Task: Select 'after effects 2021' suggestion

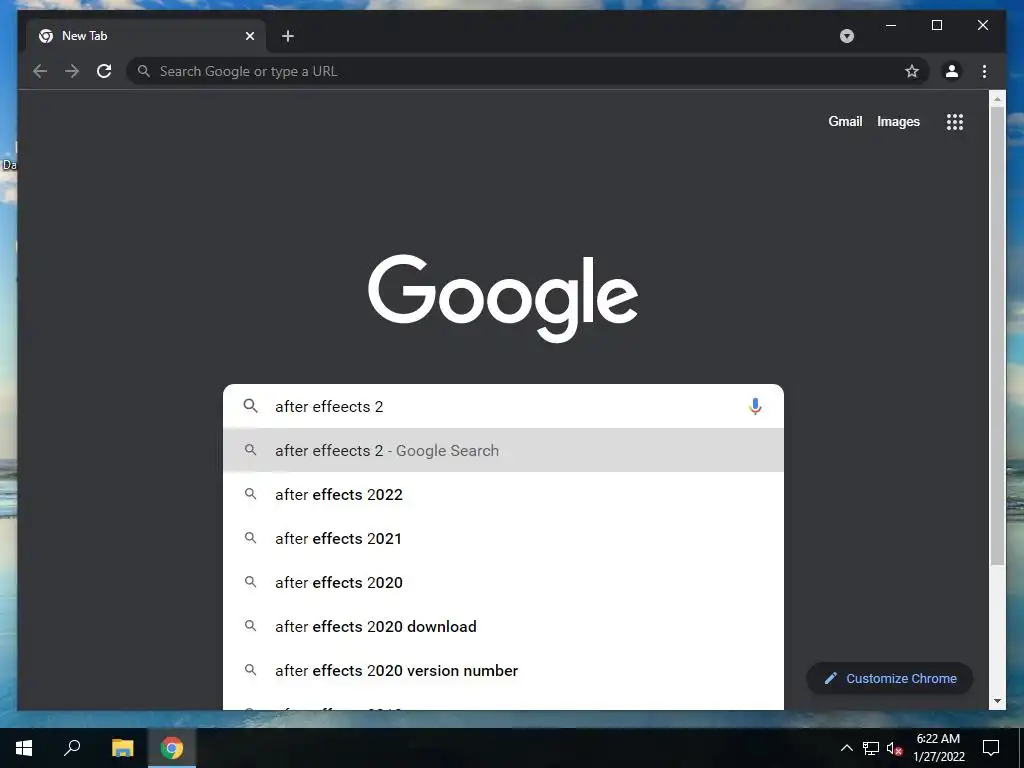Action: [x=503, y=538]
